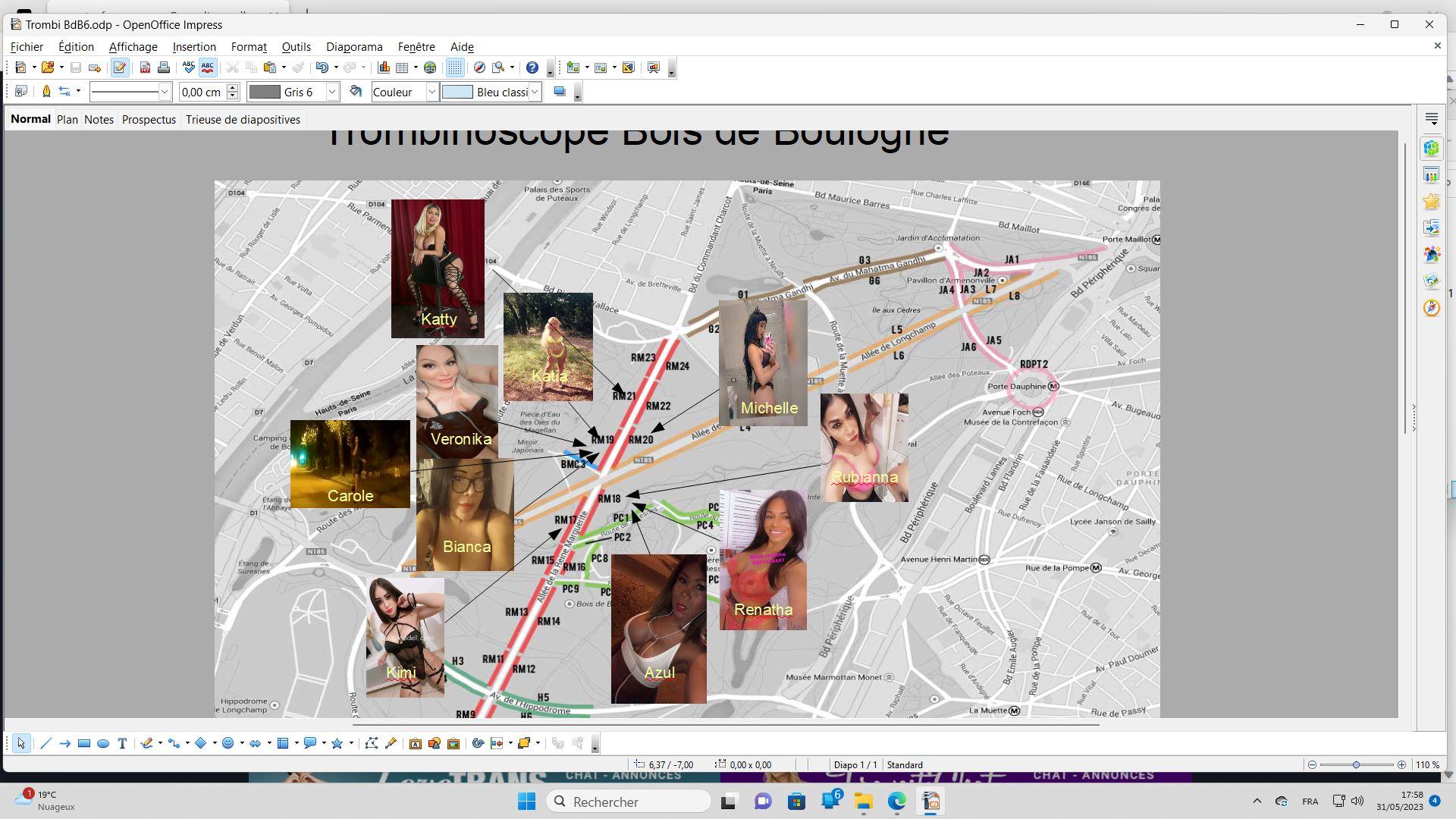Viewport: 1456px width, 819px height.
Task: Switch to the Notes view tab
Action: [99, 120]
